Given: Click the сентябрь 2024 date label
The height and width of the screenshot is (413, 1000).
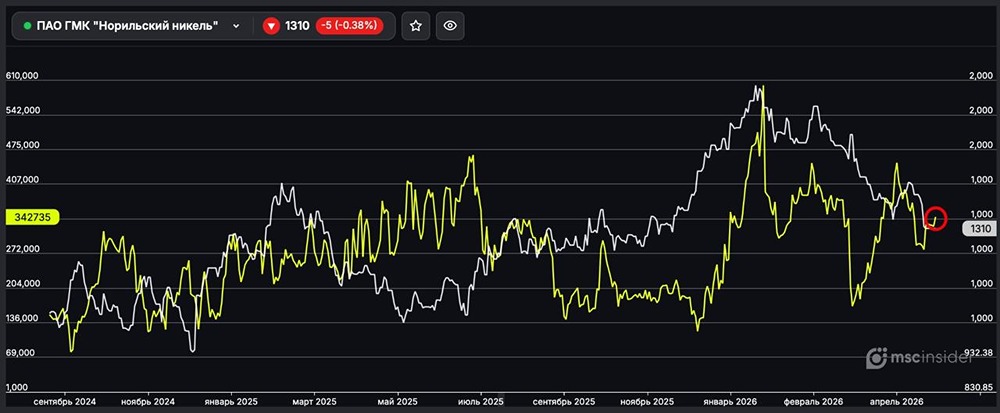Looking at the screenshot, I should (x=66, y=402).
